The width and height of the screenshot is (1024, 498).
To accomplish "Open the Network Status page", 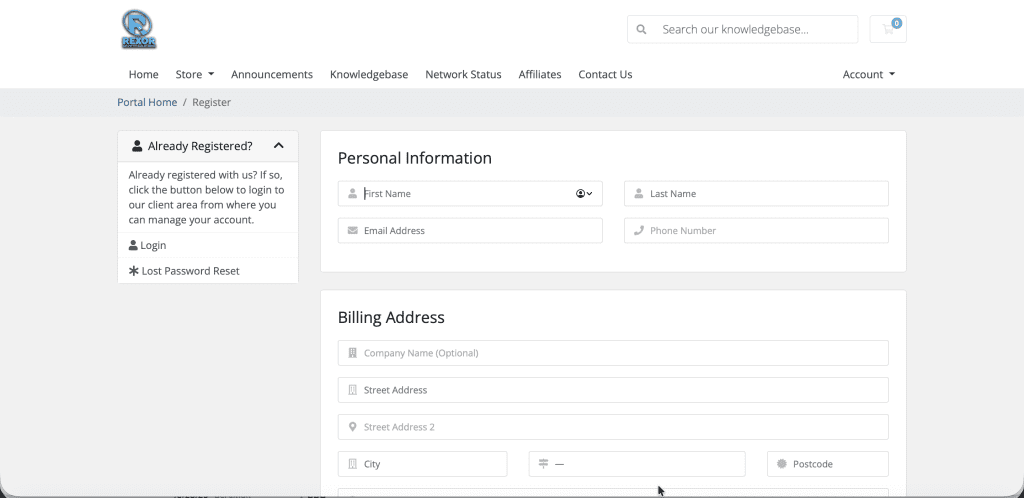I will point(463,74).
